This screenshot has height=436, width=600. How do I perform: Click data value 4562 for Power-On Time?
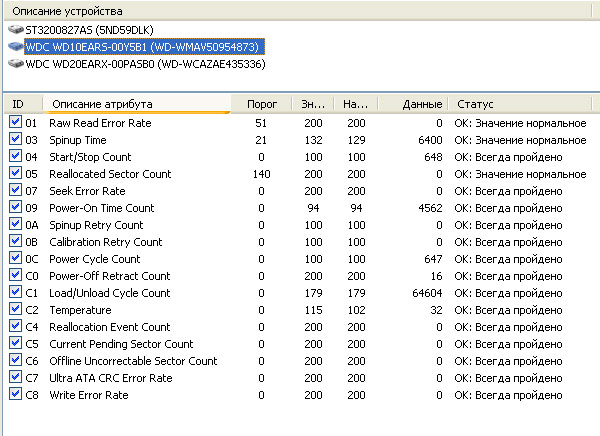click(430, 208)
